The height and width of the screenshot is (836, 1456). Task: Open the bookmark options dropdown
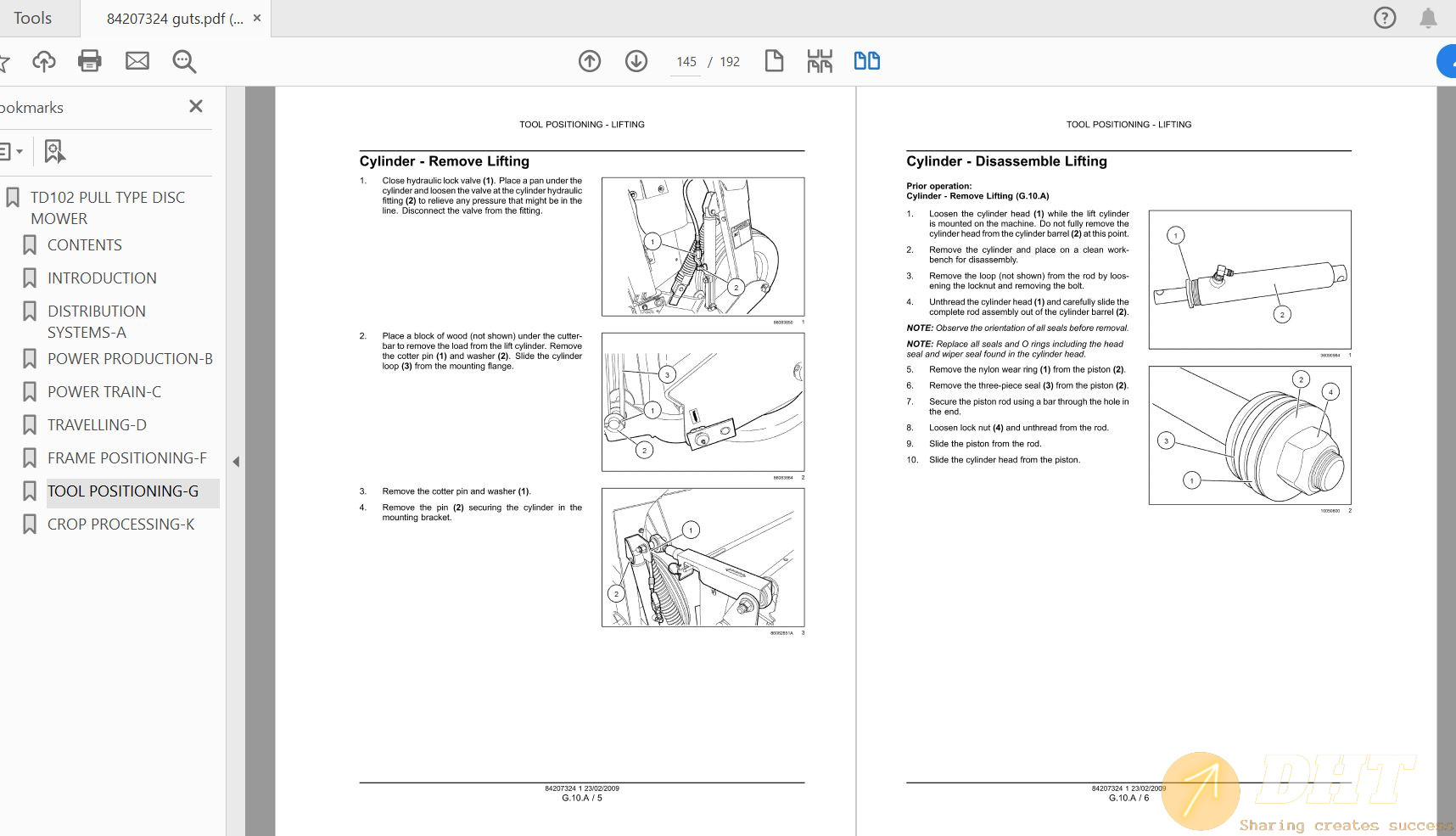[12, 151]
